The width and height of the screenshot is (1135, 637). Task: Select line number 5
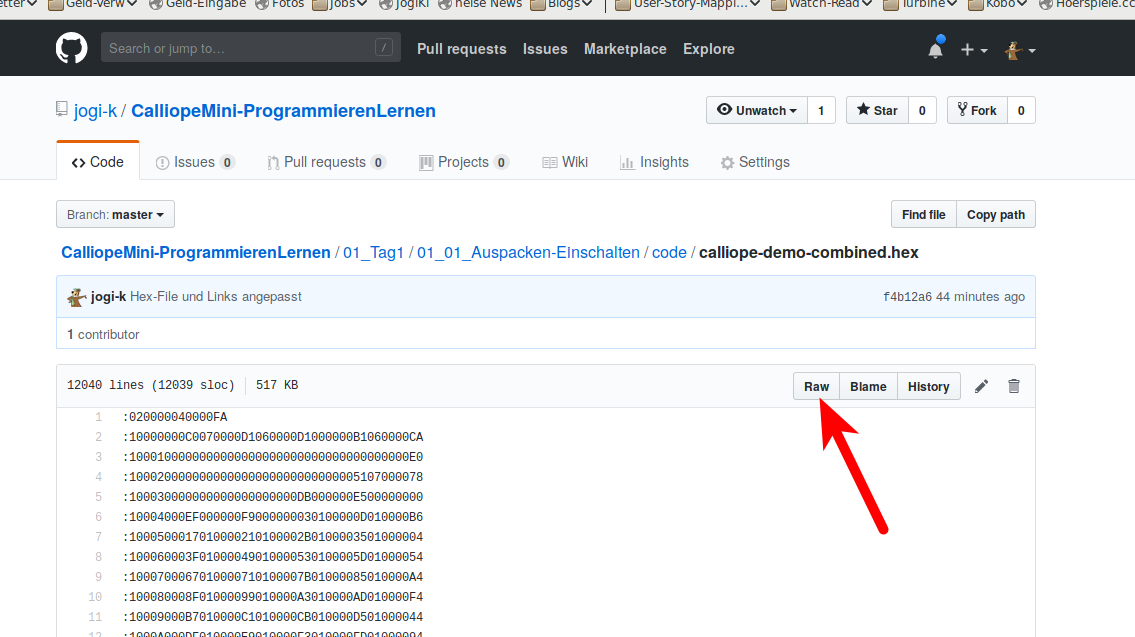[98, 497]
